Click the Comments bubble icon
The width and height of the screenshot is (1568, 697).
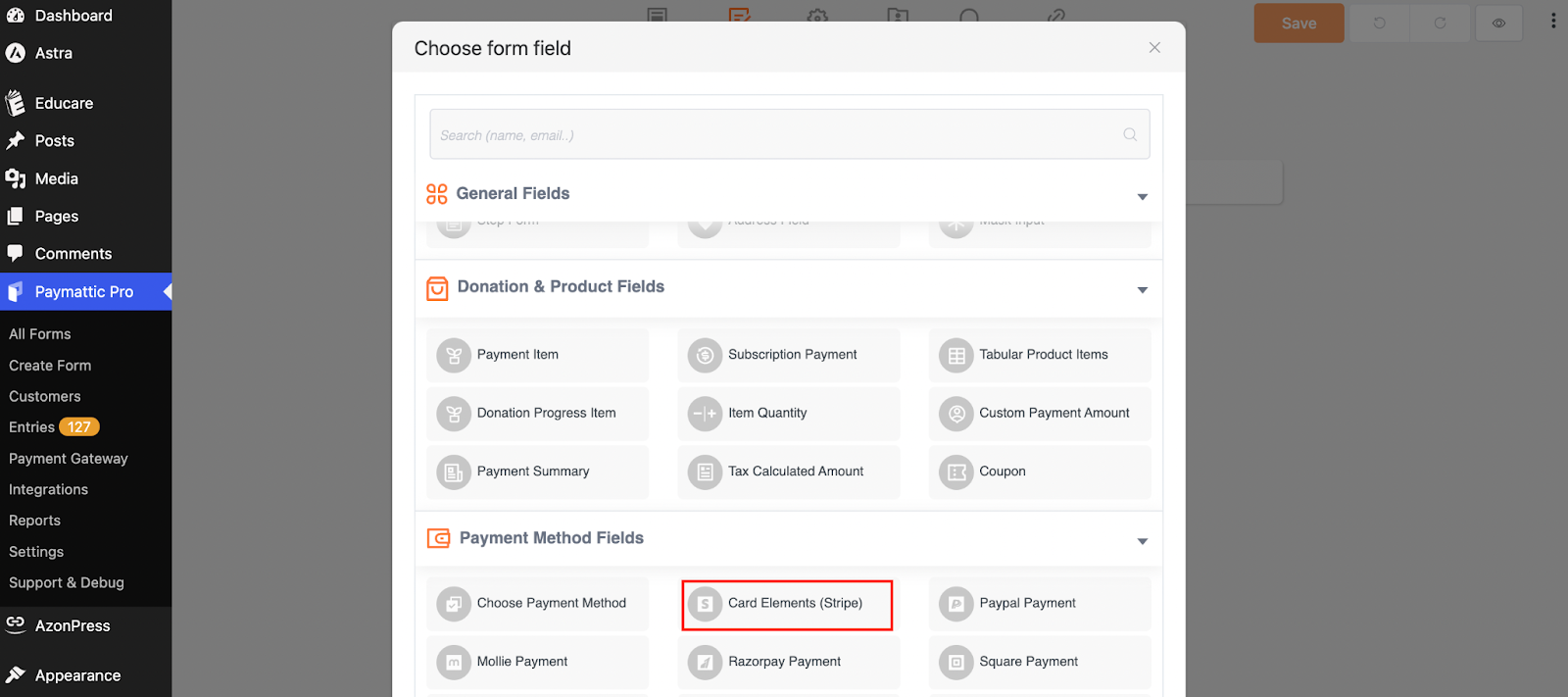15,253
